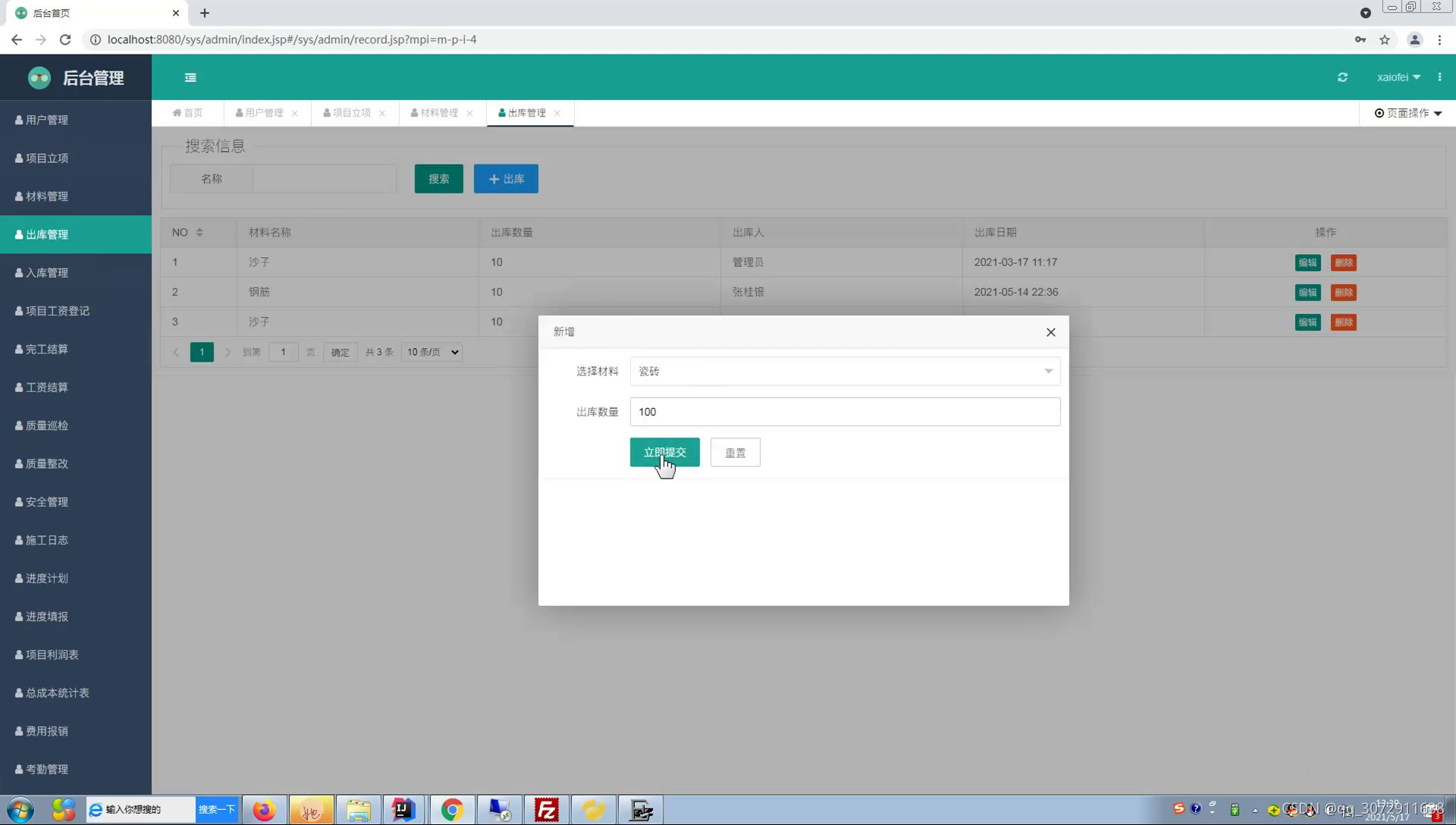Open 安全管理 in the sidebar

pos(76,502)
